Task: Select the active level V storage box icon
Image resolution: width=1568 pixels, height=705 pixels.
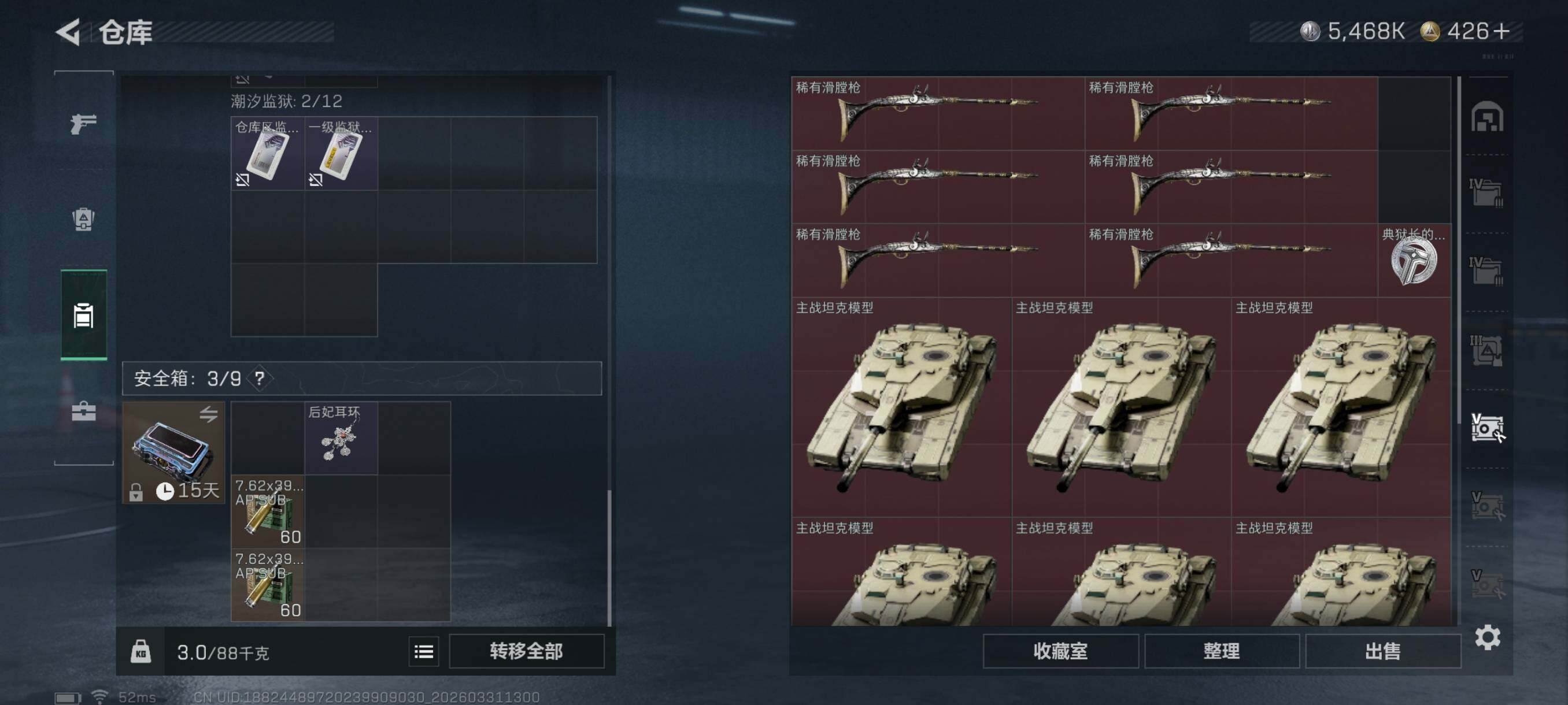Action: [x=1487, y=428]
